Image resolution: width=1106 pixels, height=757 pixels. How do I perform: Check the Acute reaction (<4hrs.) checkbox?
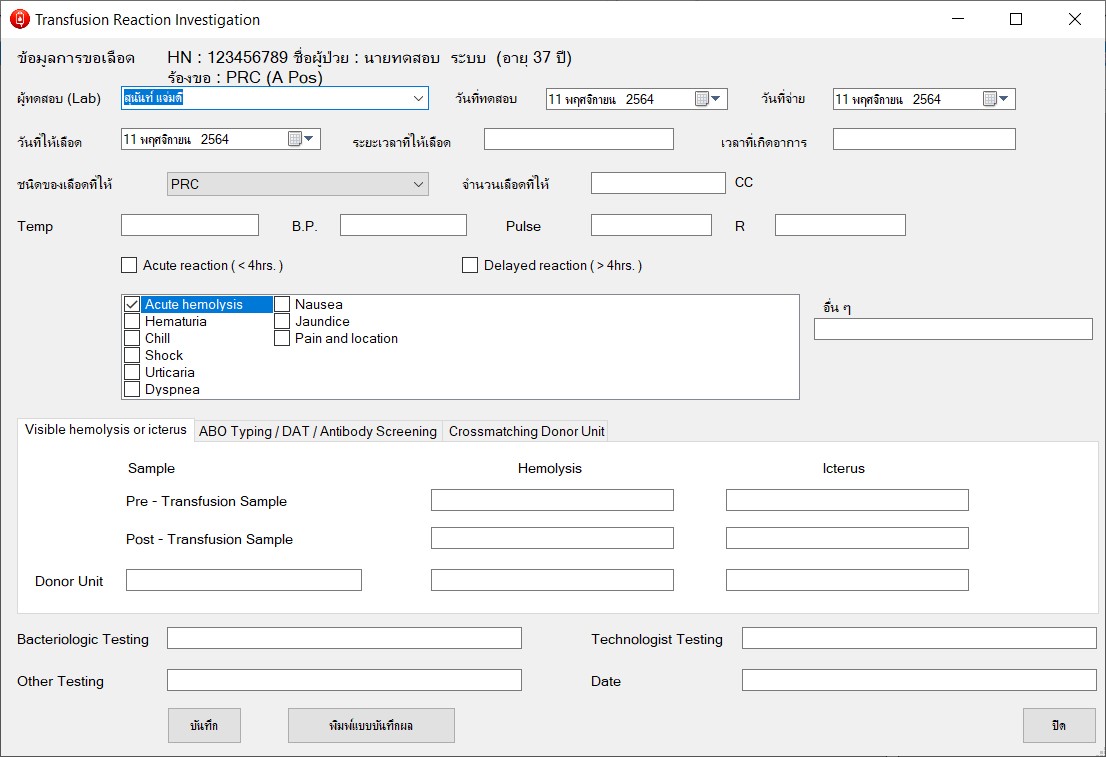[x=129, y=265]
